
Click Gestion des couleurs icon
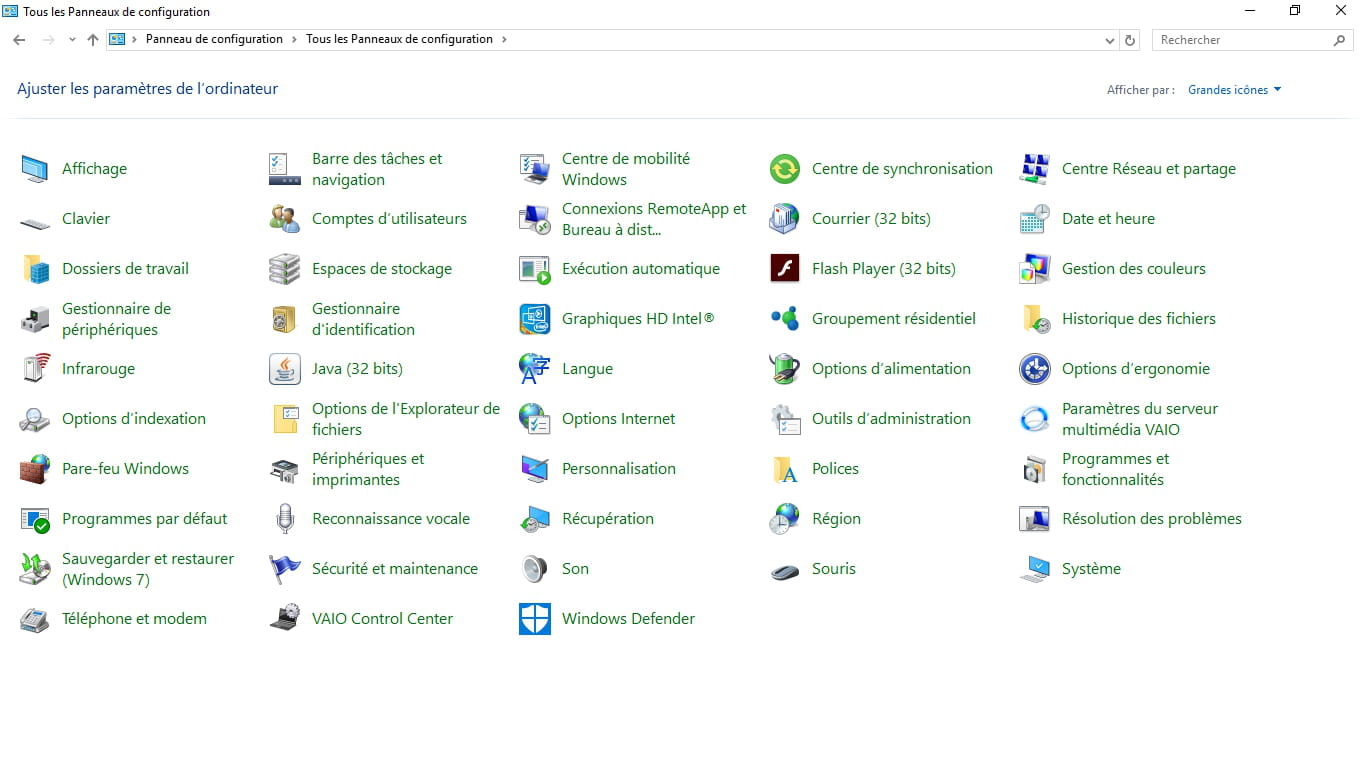[1035, 269]
